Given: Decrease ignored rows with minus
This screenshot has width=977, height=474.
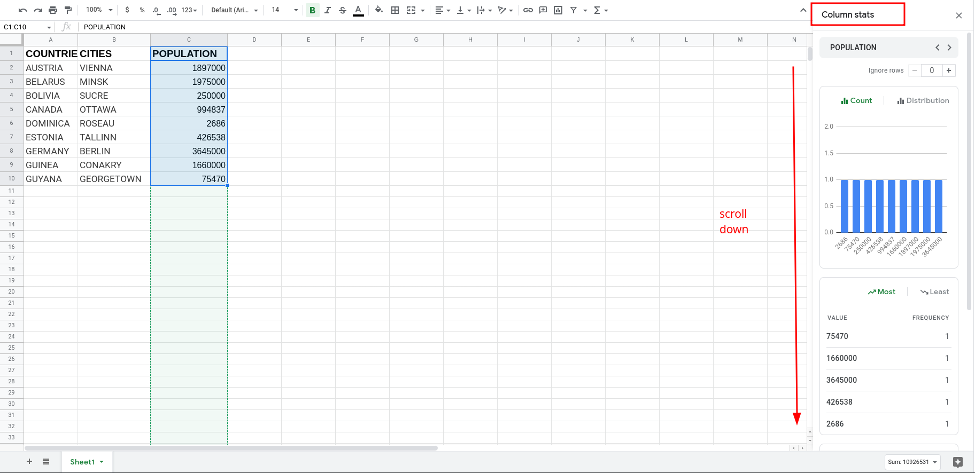Looking at the screenshot, I should pos(915,70).
